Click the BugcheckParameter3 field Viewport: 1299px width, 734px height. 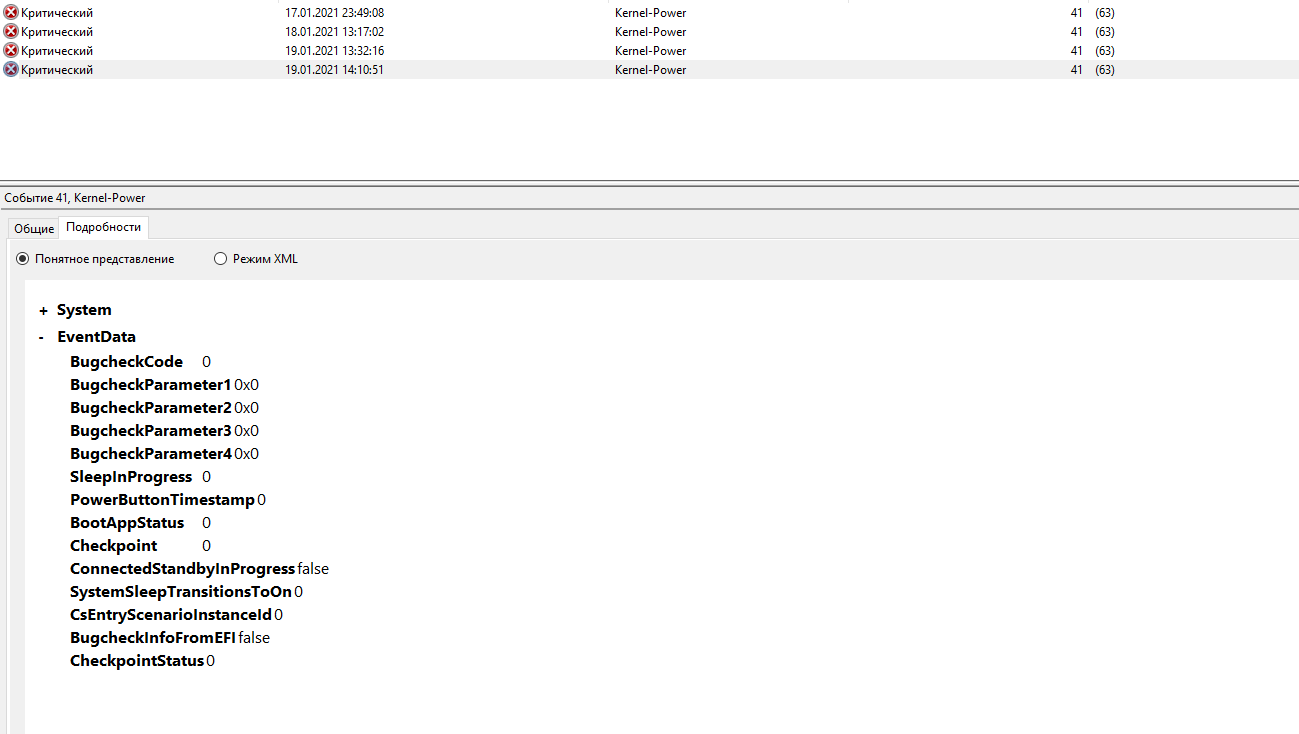(164, 431)
